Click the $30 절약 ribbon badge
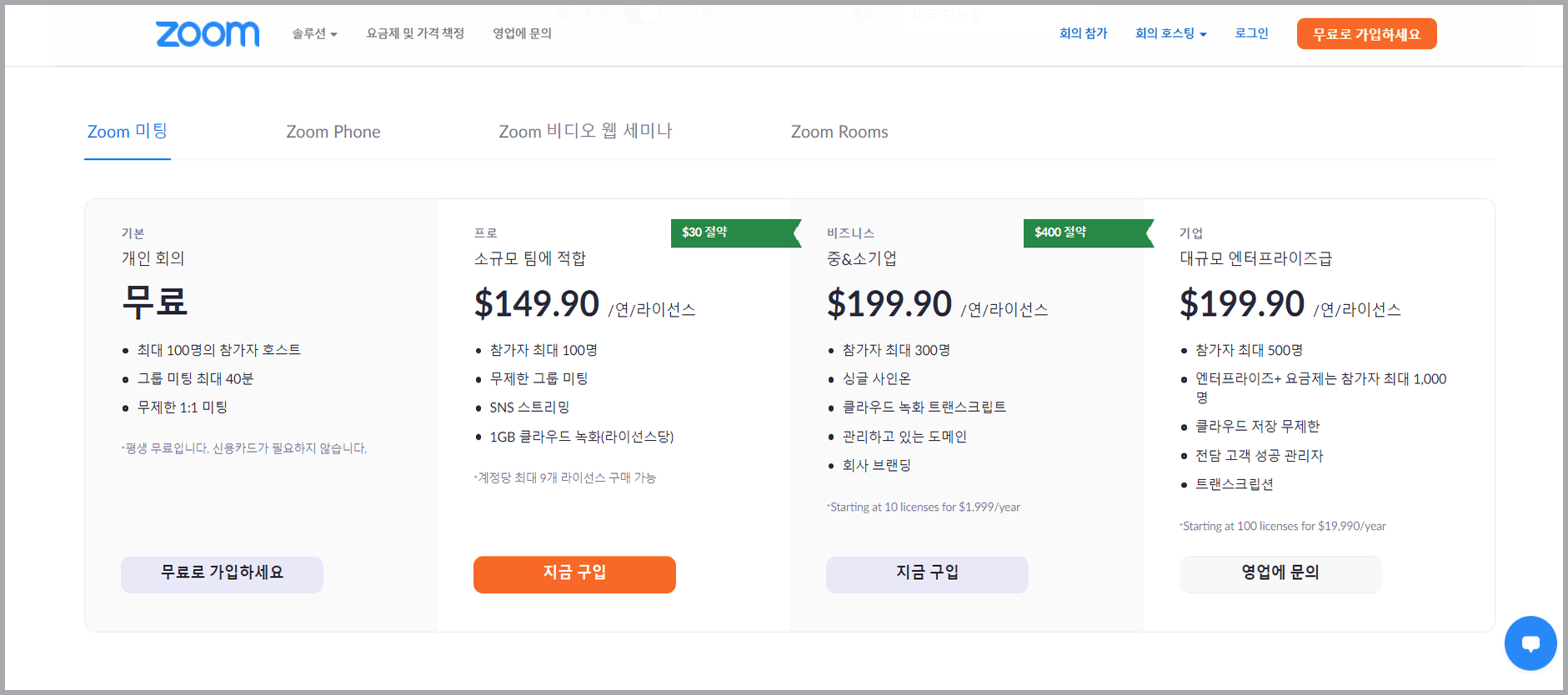Viewport: 1568px width, 695px height. (735, 232)
